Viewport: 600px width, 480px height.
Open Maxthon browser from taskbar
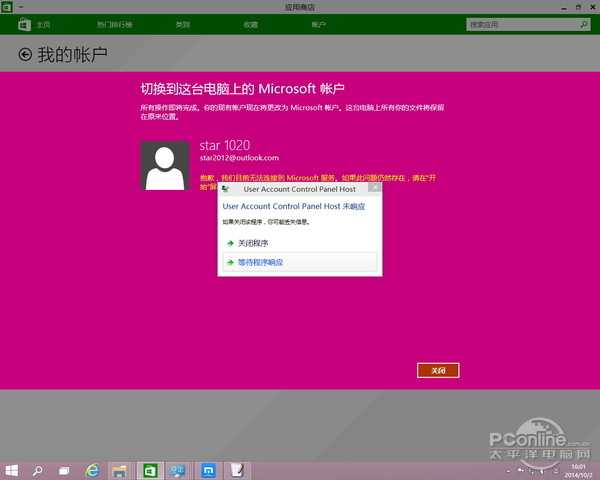point(208,470)
